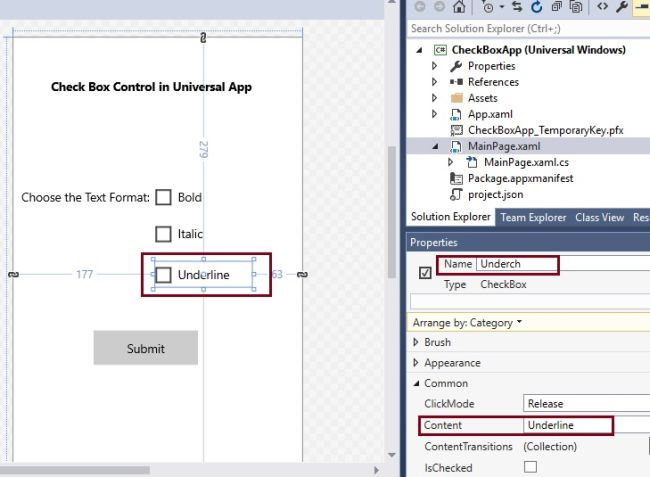This screenshot has width=650, height=477.
Task: Toggle the IsChecked property checkbox
Action: [530, 467]
